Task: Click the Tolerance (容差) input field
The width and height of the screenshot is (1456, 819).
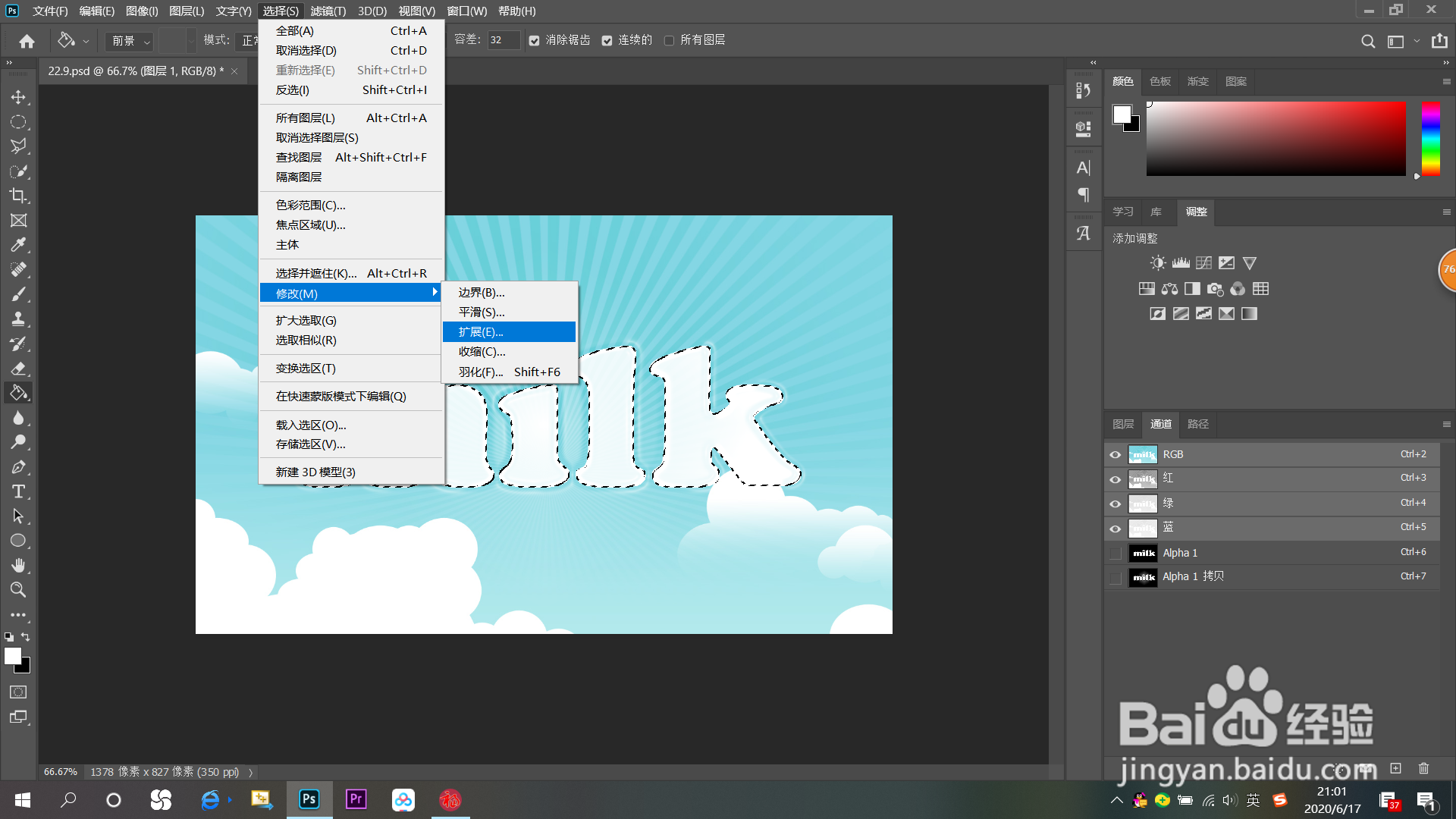Action: 504,41
